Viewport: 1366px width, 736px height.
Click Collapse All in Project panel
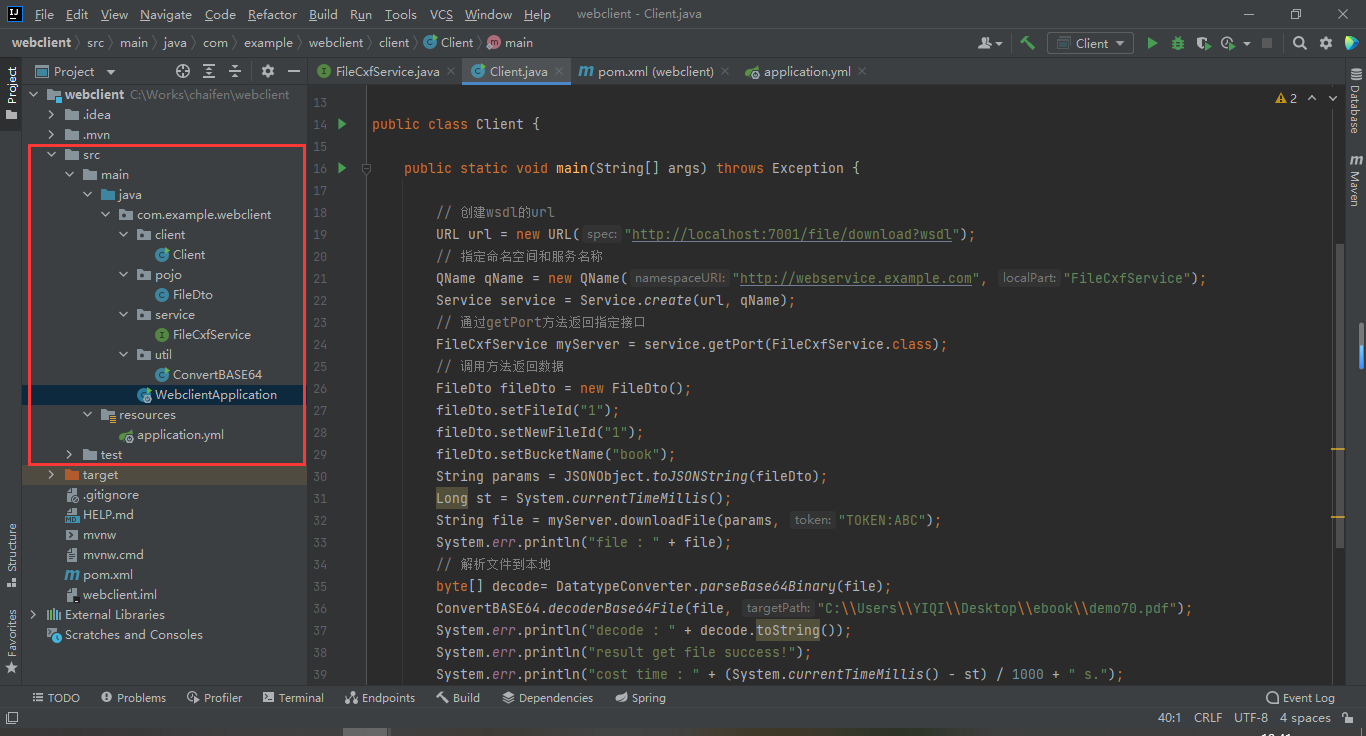[235, 71]
